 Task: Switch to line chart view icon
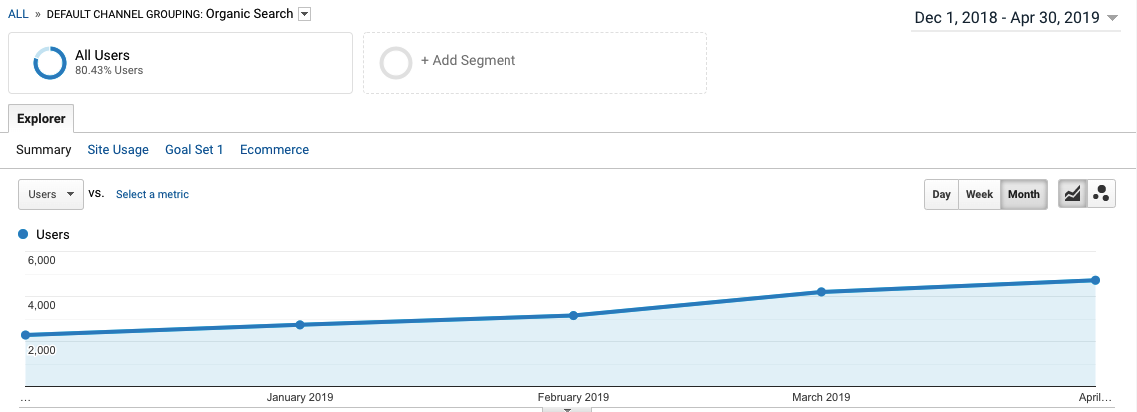click(1072, 194)
